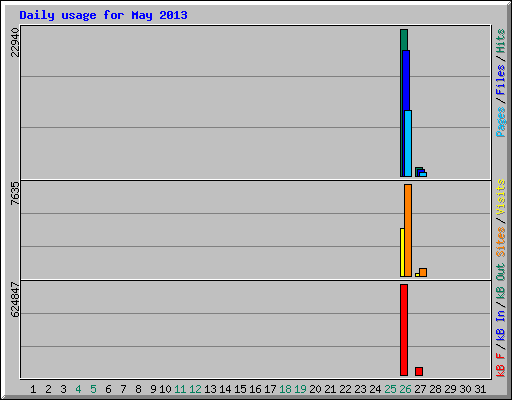512x400 pixels.
Task: Click day 31 on the x-axis
Action: pyautogui.click(x=480, y=389)
